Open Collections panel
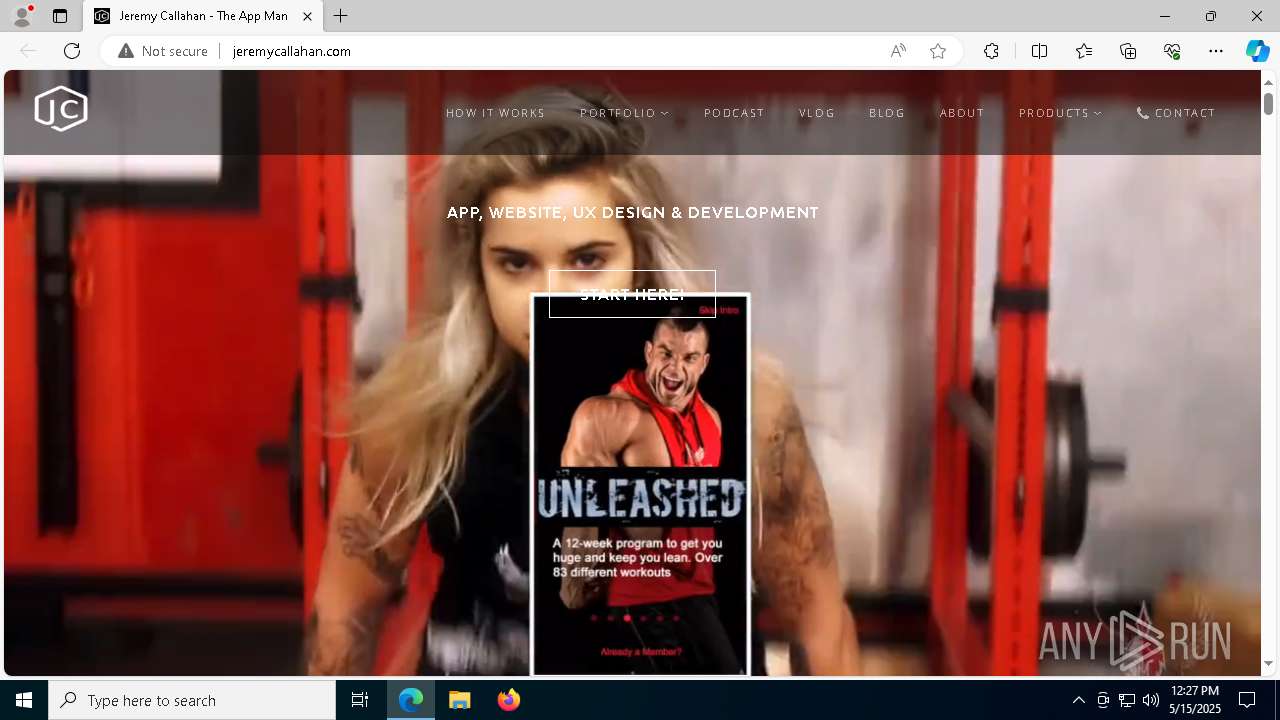 coord(1128,51)
